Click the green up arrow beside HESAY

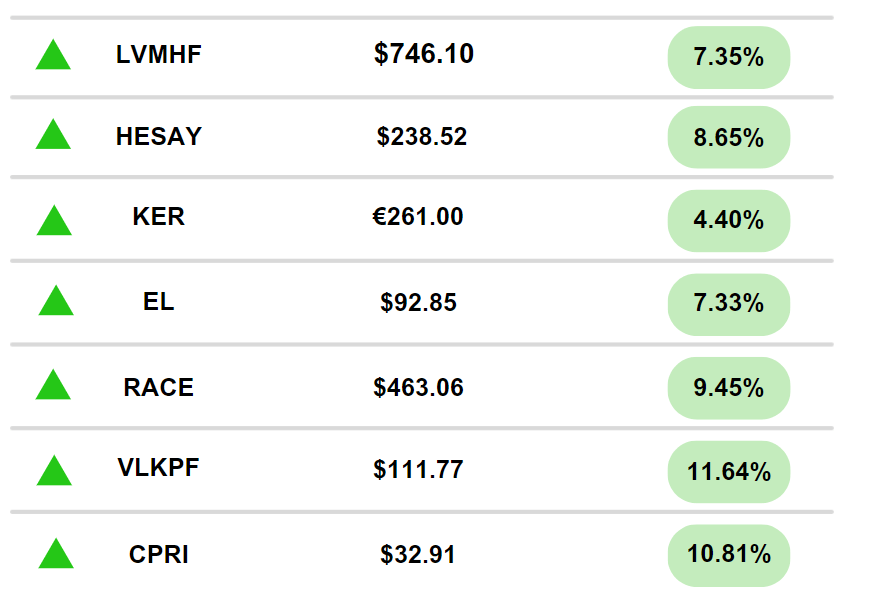53,134
